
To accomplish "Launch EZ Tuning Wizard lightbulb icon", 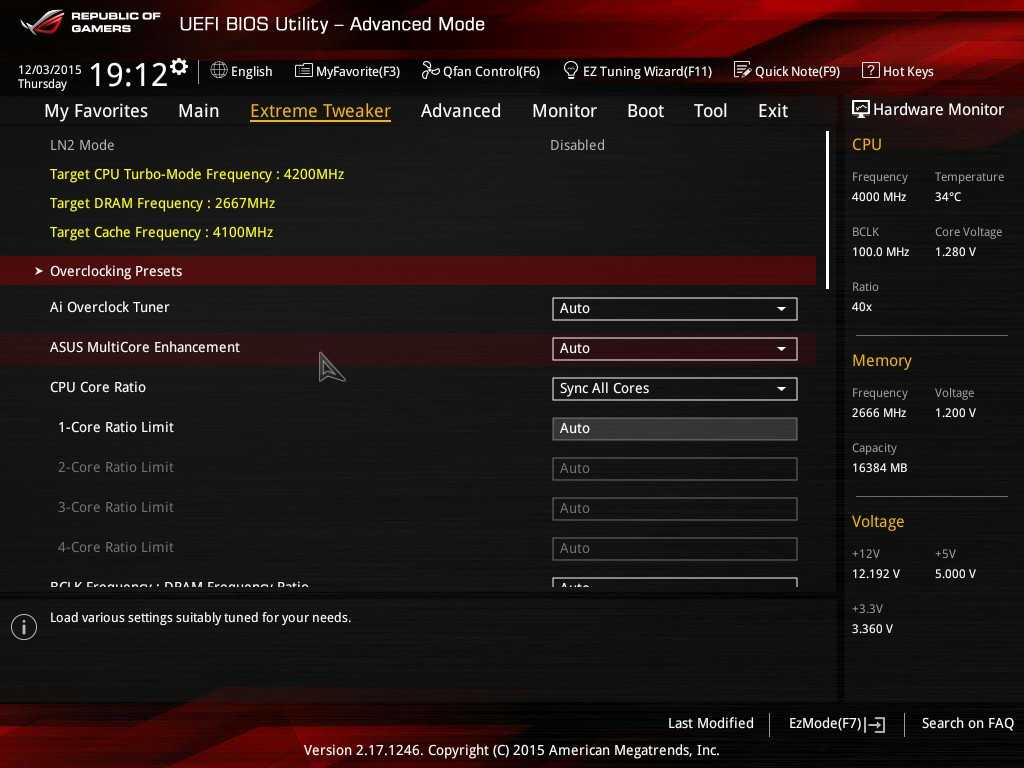I will [x=571, y=71].
